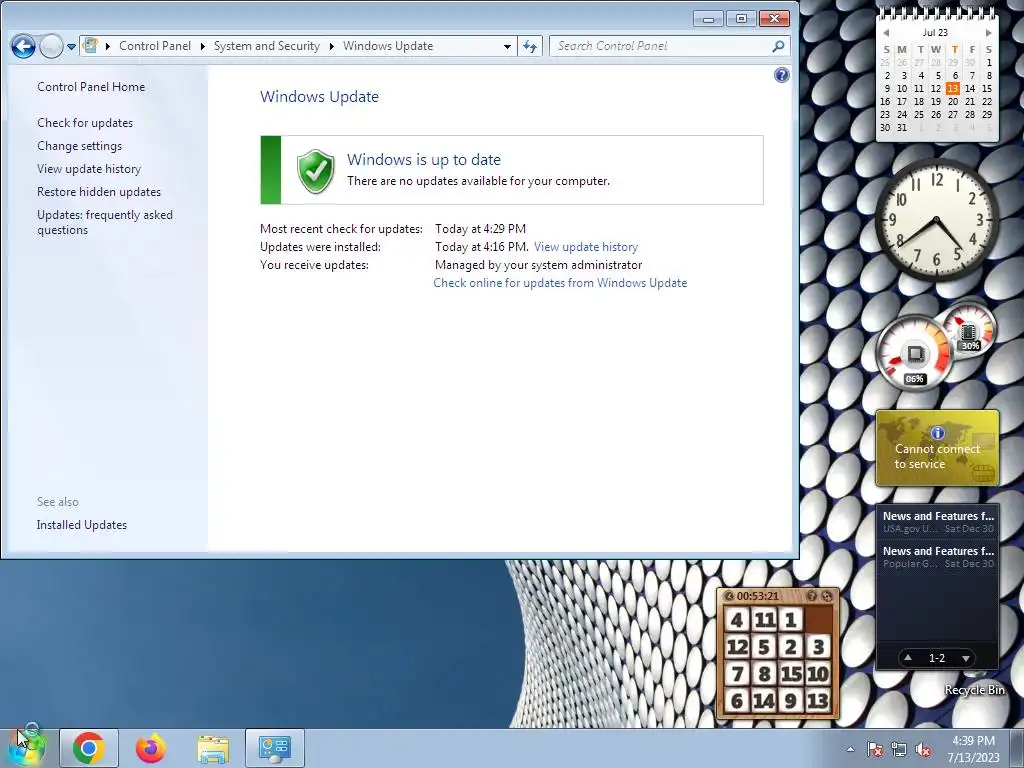Image resolution: width=1024 pixels, height=768 pixels.
Task: Open the blue Help question mark
Action: tap(781, 75)
